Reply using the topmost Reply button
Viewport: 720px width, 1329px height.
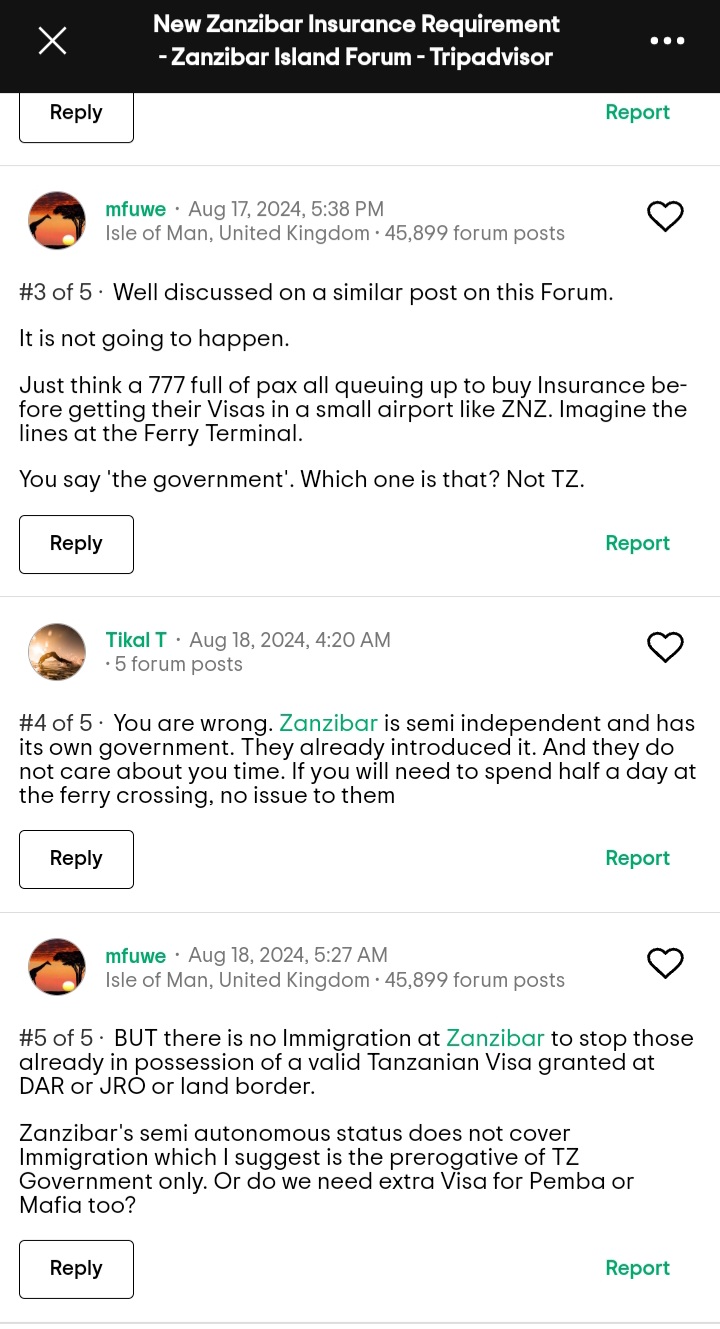point(76,115)
